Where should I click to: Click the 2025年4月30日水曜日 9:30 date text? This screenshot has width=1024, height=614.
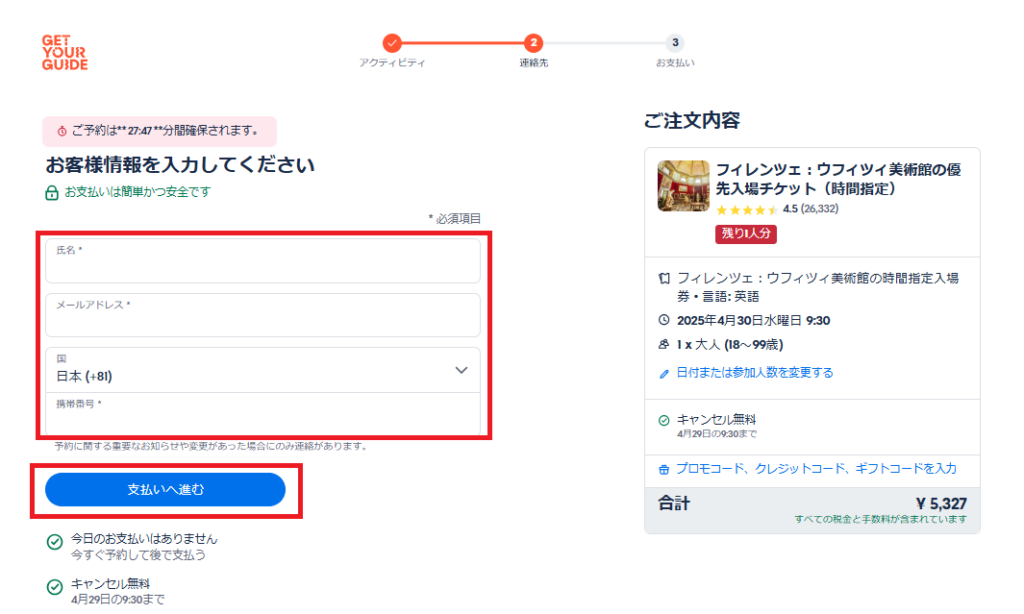pyautogui.click(x=754, y=320)
